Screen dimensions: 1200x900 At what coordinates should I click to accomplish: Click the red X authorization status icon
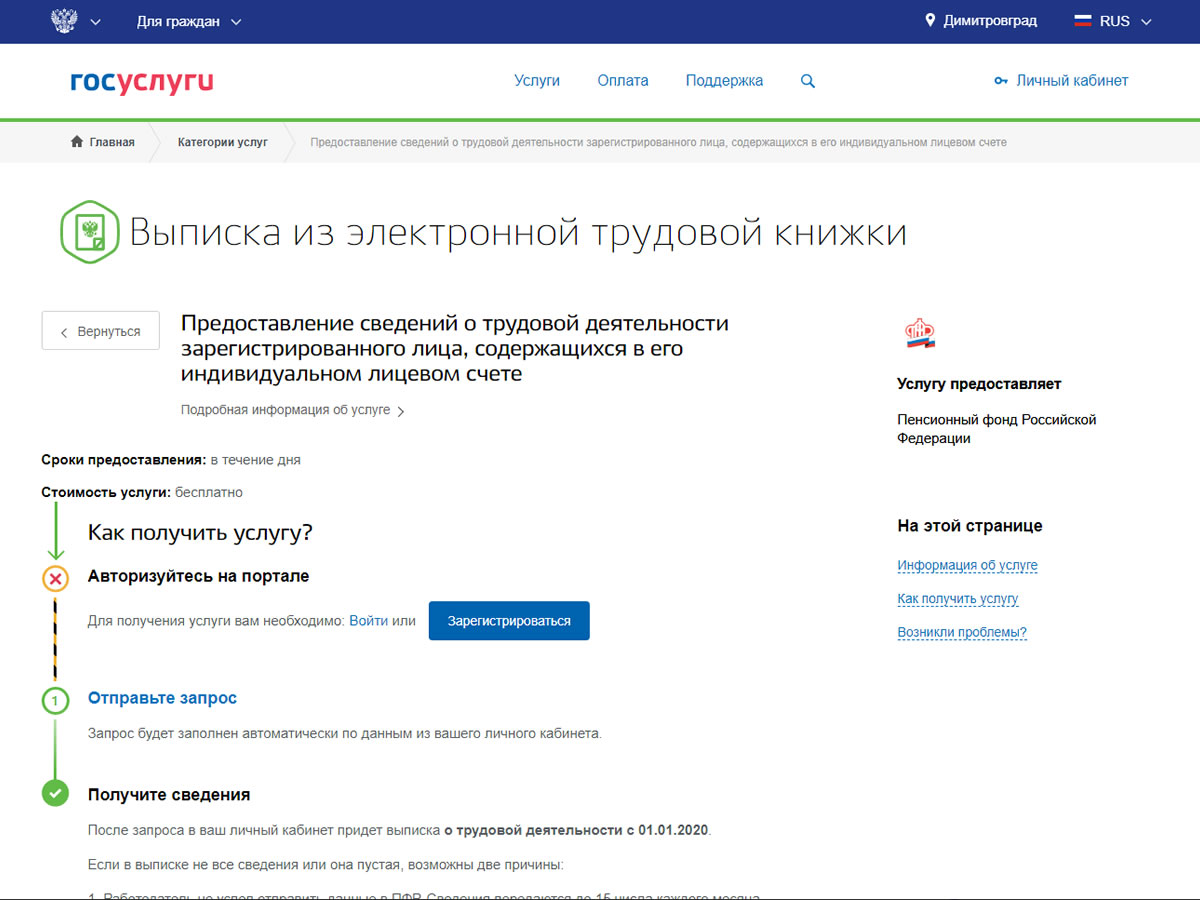[55, 578]
